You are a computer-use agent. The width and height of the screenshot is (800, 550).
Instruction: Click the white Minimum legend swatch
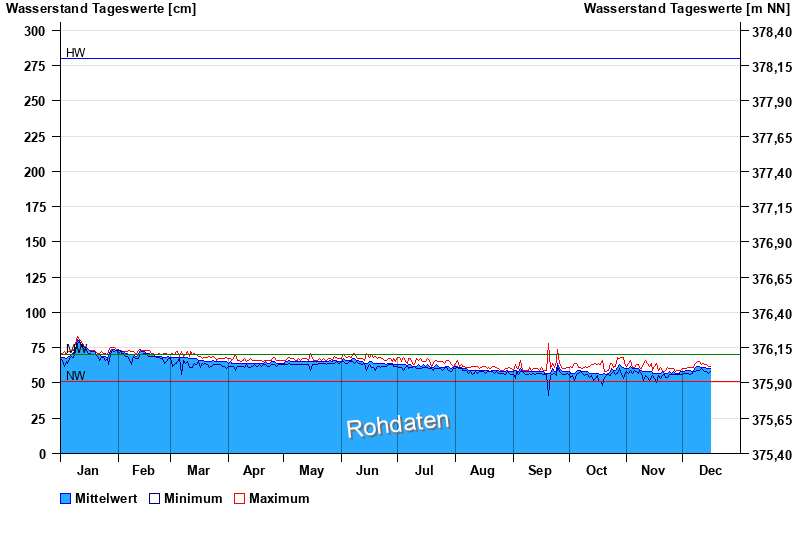pos(155,498)
